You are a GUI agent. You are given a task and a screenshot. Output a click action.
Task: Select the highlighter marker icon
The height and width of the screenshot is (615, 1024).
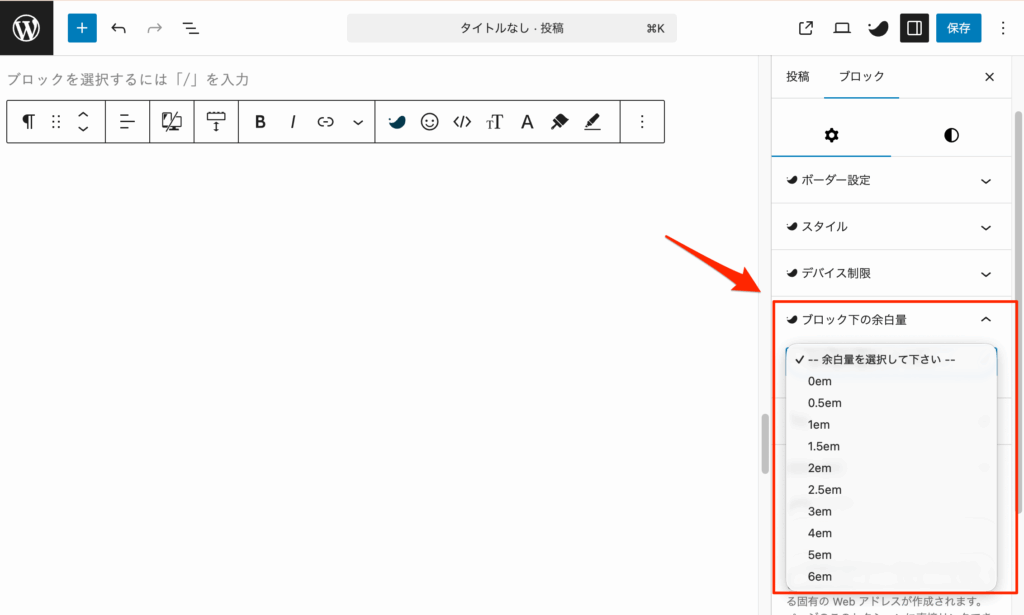(560, 122)
